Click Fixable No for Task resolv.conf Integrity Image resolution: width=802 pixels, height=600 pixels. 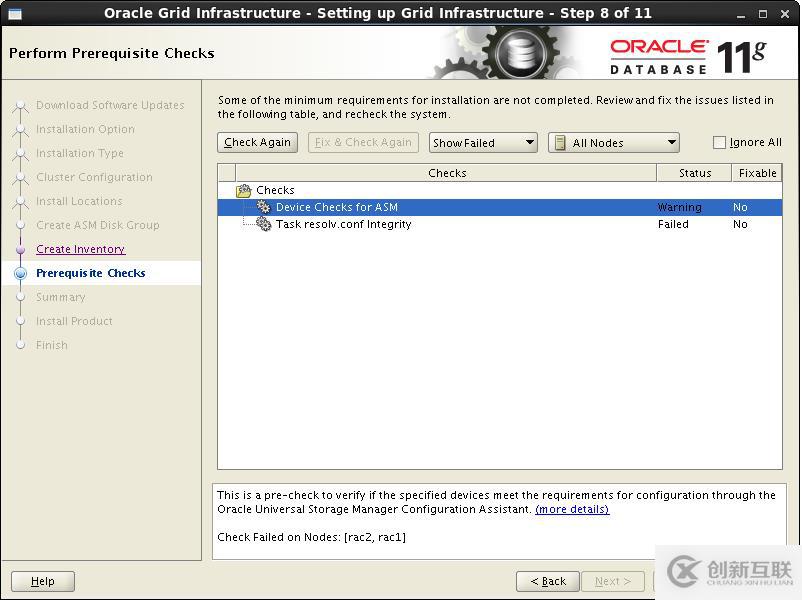(x=740, y=224)
